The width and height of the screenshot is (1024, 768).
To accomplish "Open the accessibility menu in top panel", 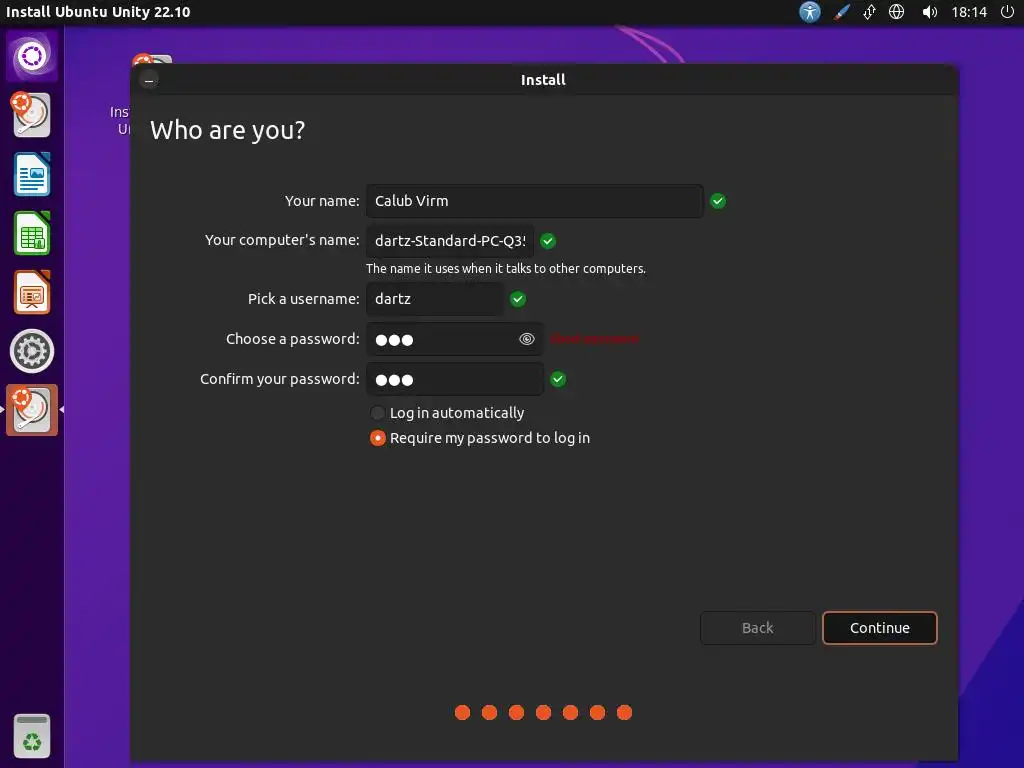I will (x=810, y=12).
